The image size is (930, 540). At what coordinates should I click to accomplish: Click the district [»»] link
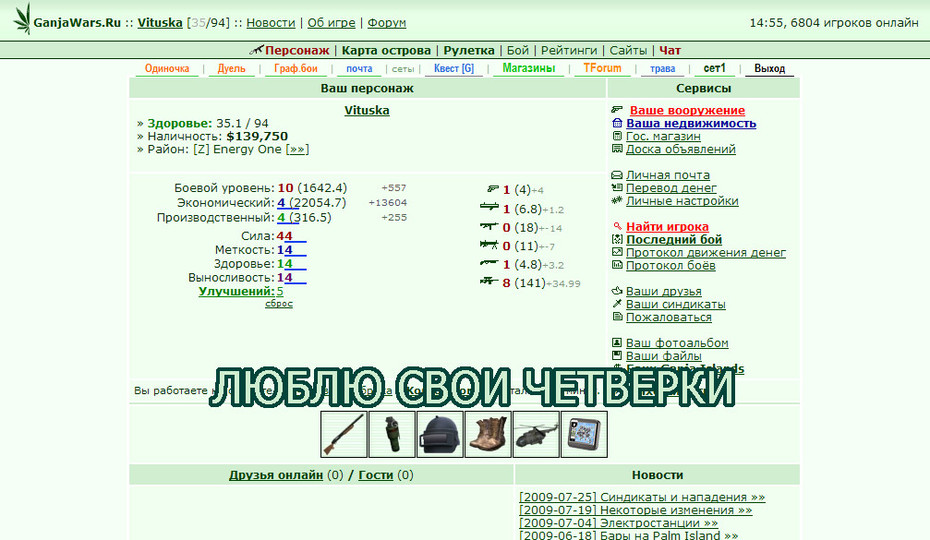[x=297, y=150]
